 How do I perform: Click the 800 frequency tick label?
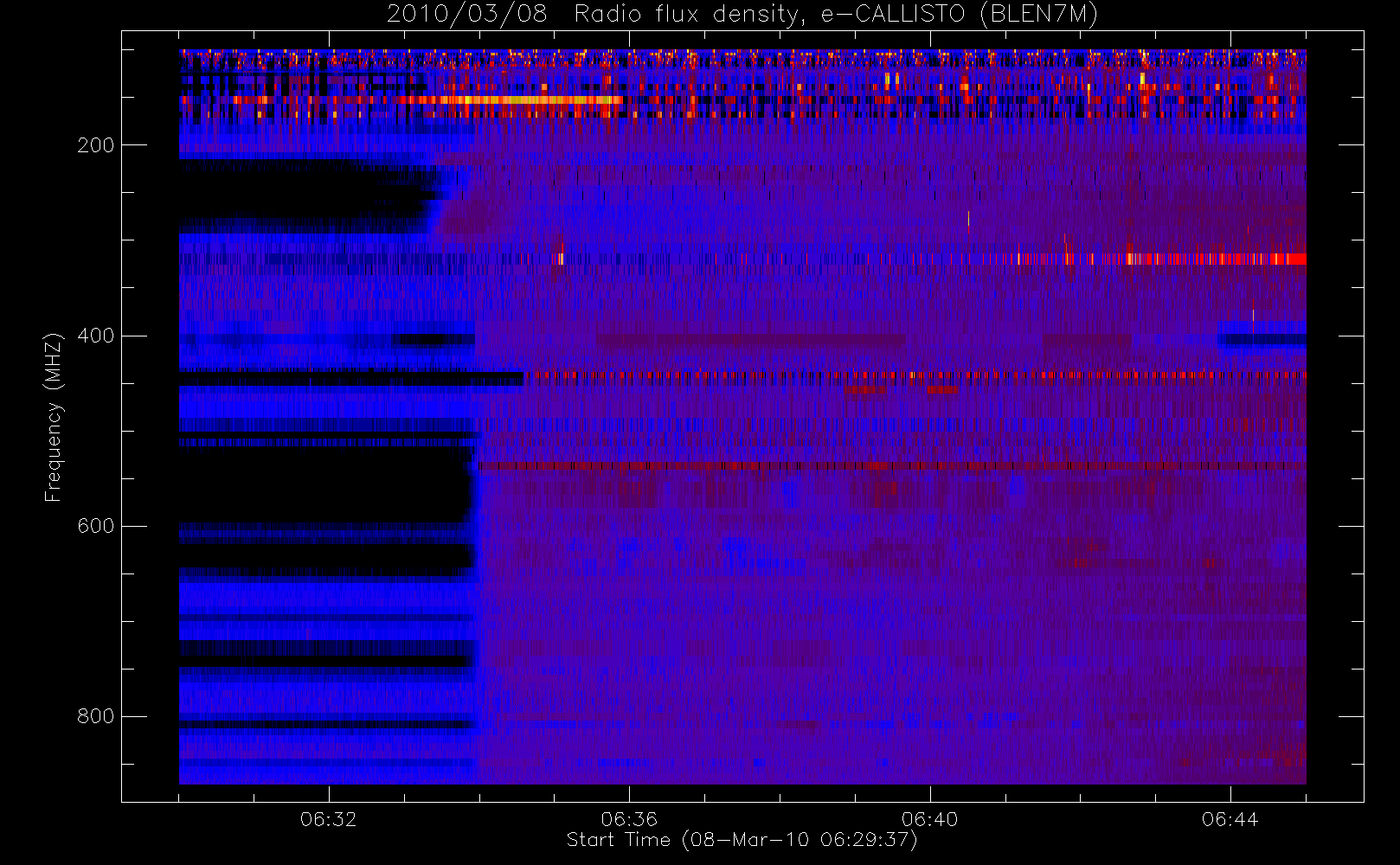(95, 716)
